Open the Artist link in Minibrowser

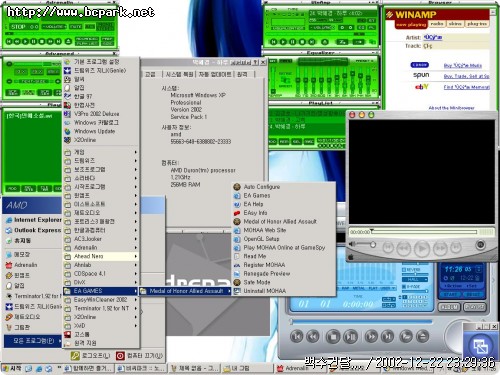(x=433, y=37)
